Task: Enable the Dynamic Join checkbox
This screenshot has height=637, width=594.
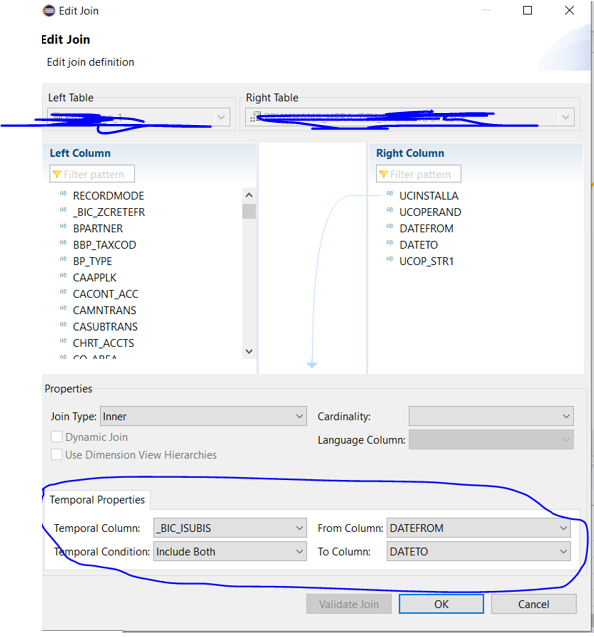Action: [x=56, y=437]
